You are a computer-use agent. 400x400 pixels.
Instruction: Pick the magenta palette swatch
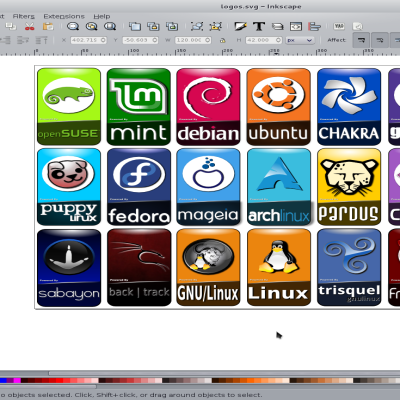click(x=17, y=380)
